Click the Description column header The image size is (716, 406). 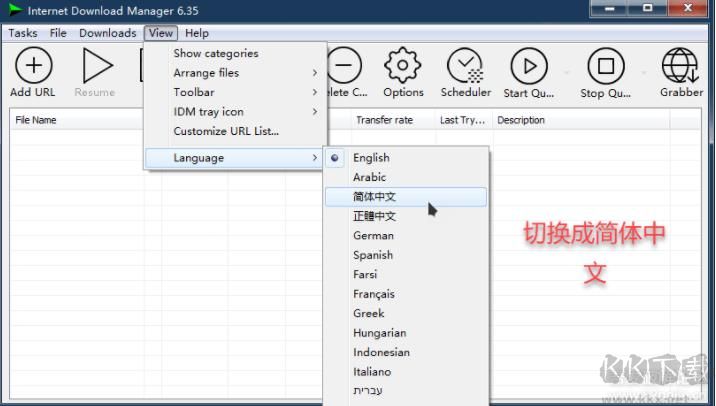click(521, 120)
